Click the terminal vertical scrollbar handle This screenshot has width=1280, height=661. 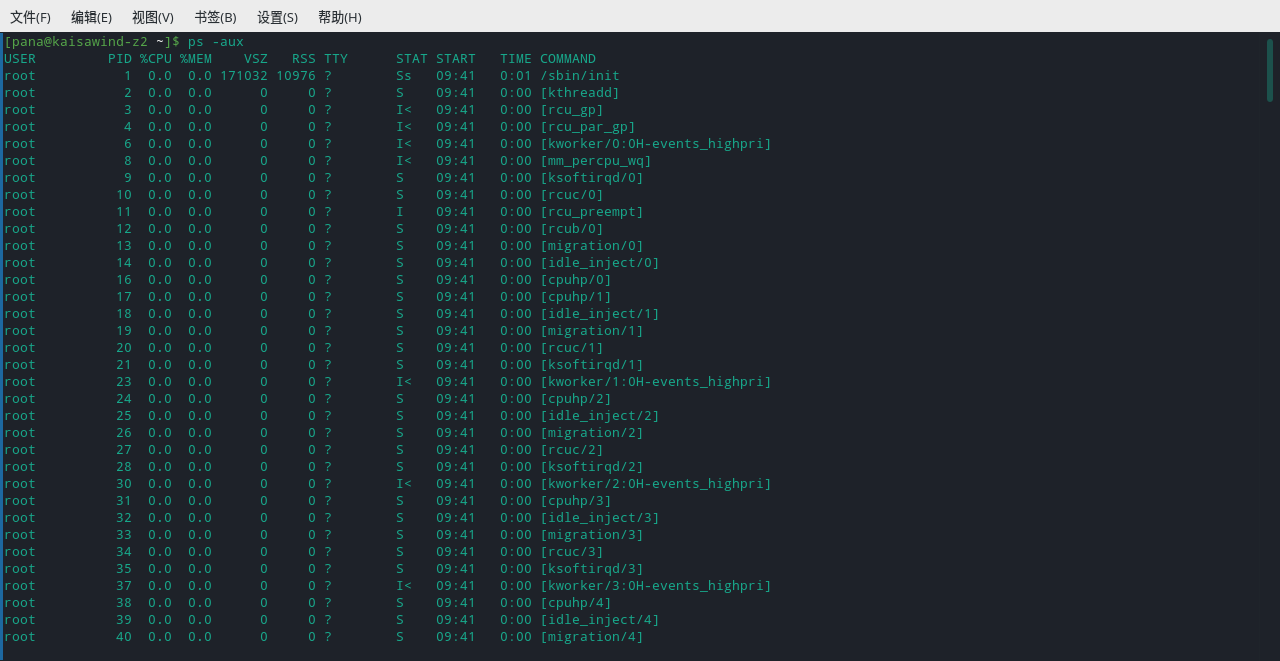point(1270,70)
